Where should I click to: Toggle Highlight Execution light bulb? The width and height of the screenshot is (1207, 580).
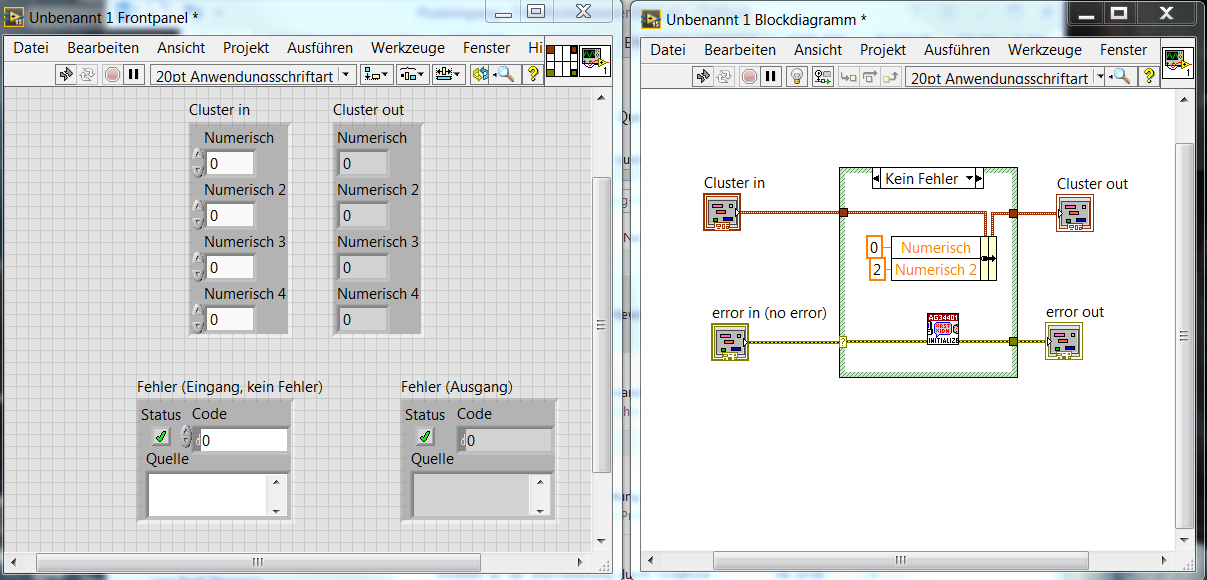pos(797,76)
